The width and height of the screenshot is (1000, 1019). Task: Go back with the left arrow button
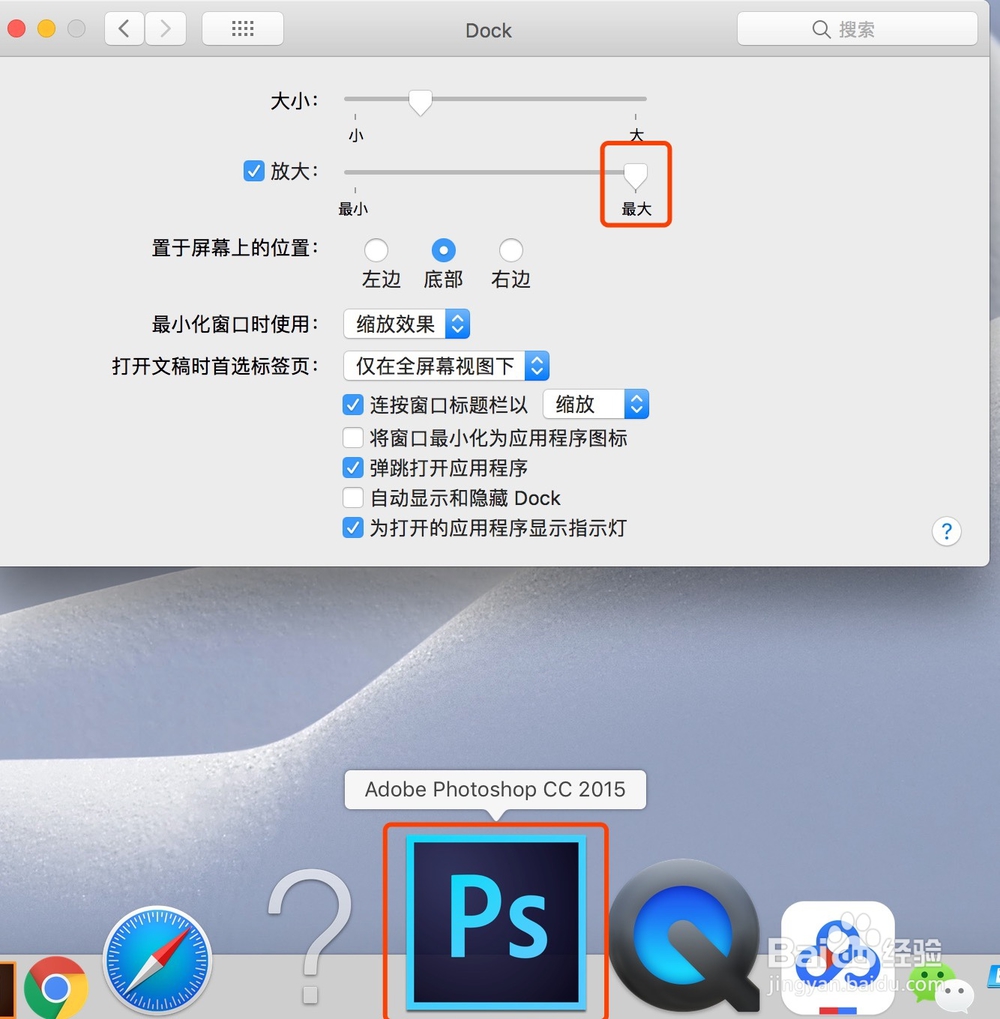pyautogui.click(x=124, y=29)
